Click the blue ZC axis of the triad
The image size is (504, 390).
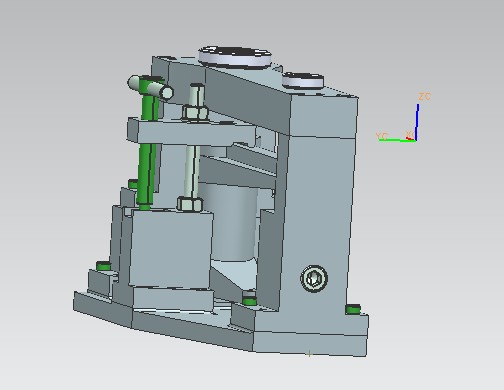coord(417,122)
